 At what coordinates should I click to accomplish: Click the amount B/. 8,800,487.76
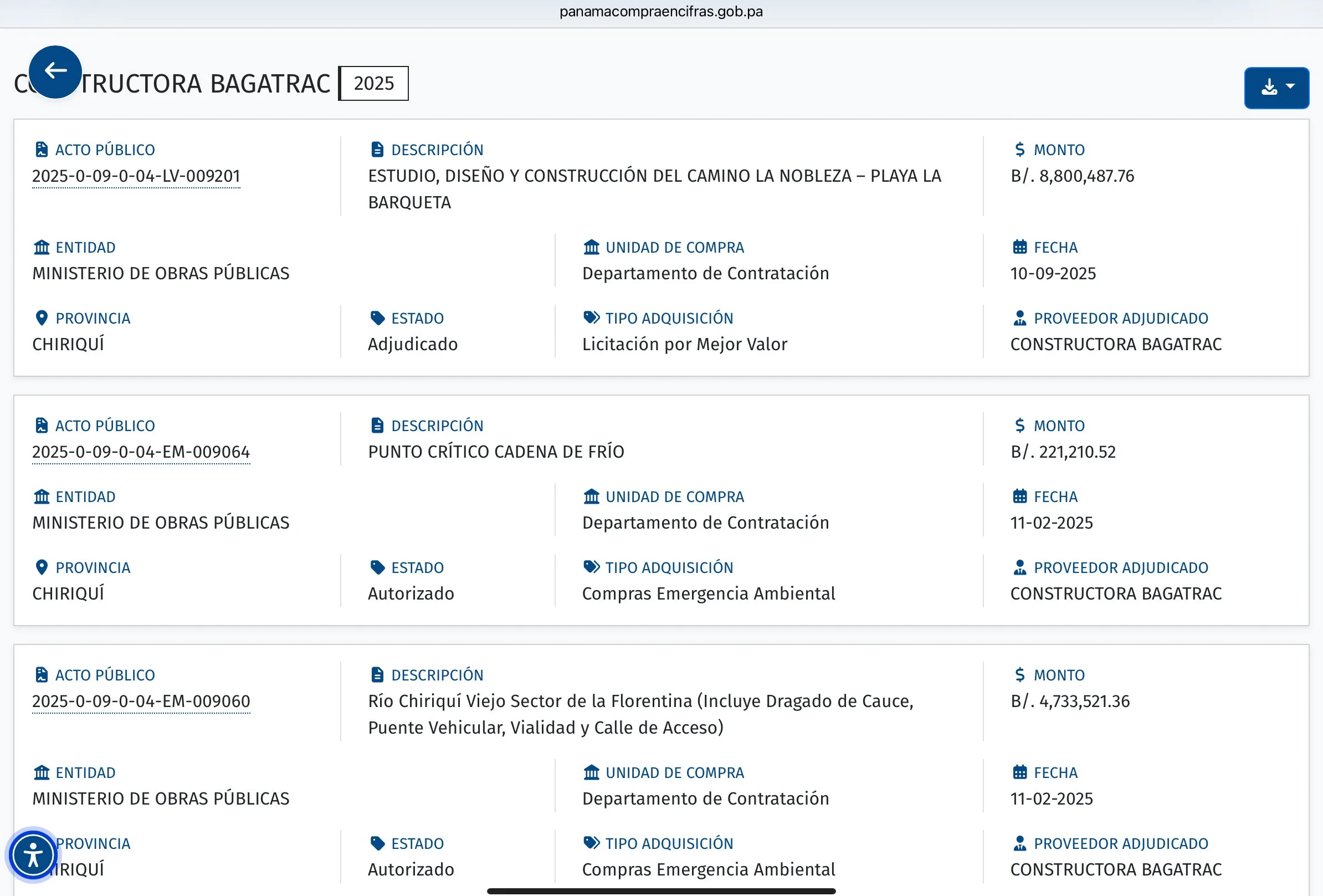[1072, 176]
